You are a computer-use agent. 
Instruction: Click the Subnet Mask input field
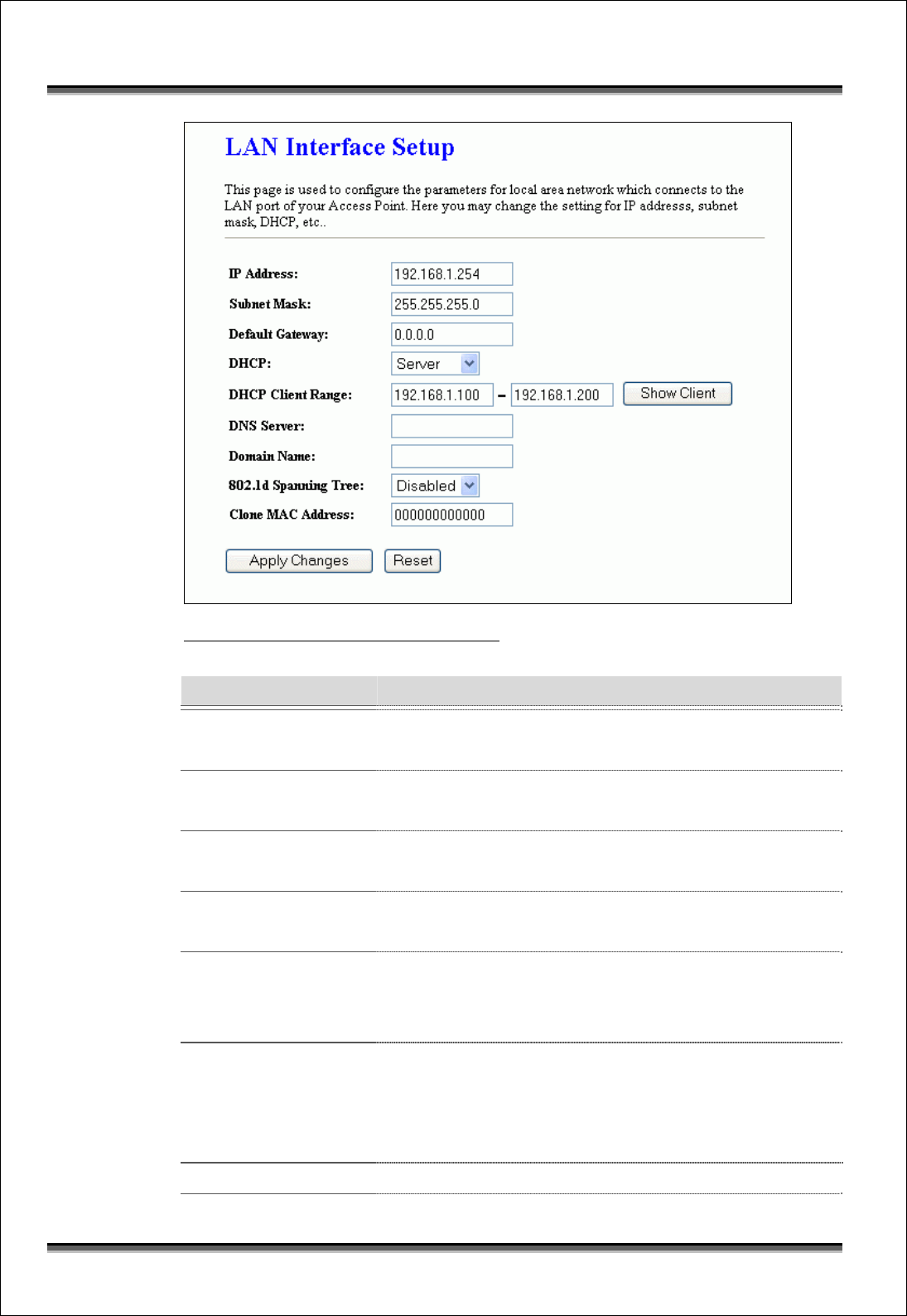[x=451, y=304]
